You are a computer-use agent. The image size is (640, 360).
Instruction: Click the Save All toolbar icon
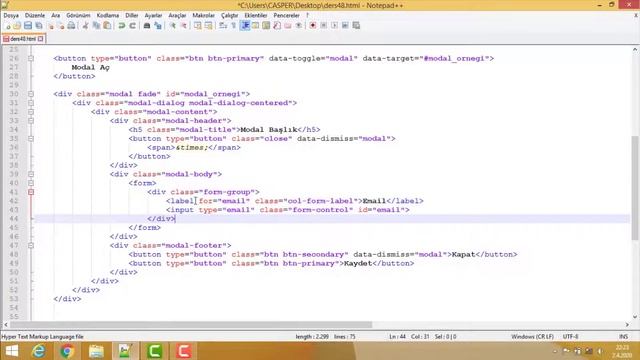click(39, 26)
